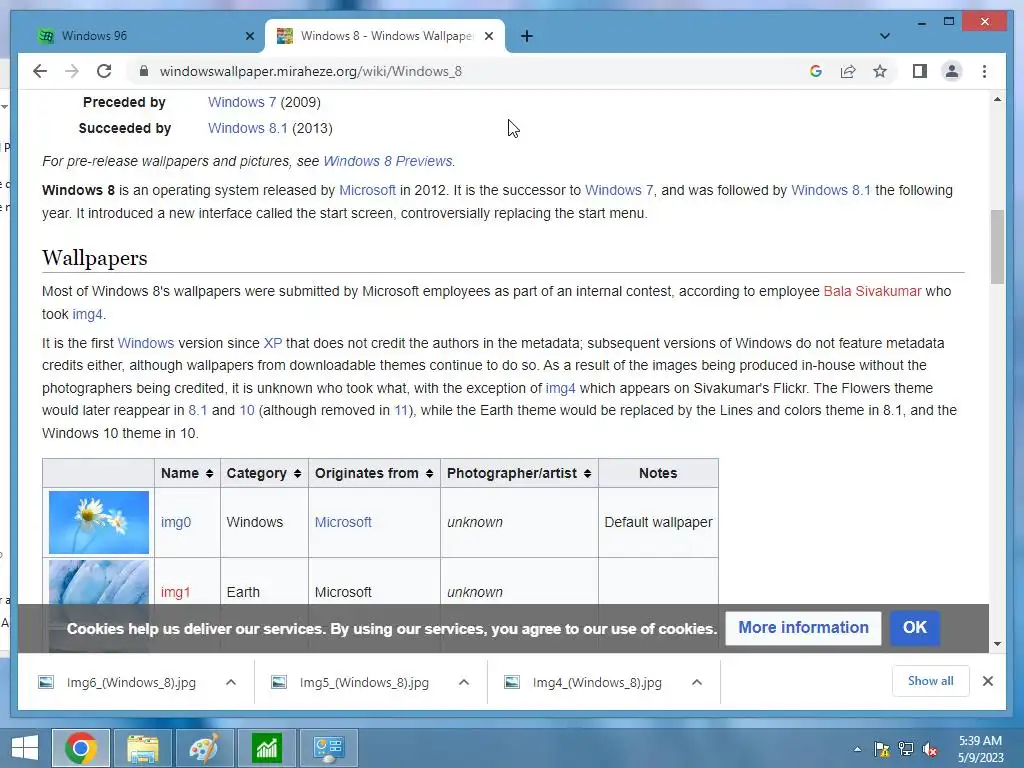Screen dimensions: 1024x768
Task: Click the XP link
Action: 272,343
